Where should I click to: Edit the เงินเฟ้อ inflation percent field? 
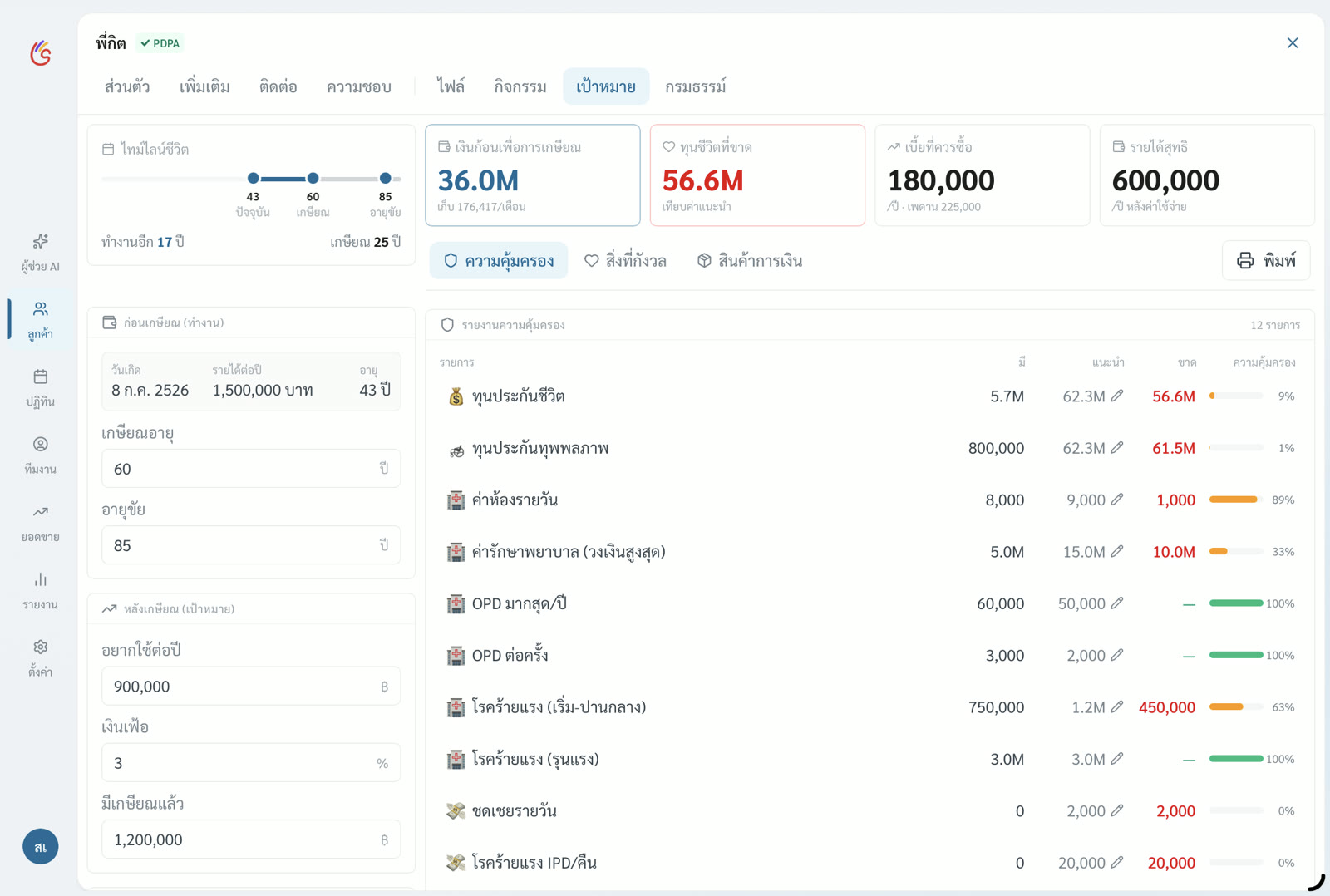(x=251, y=763)
